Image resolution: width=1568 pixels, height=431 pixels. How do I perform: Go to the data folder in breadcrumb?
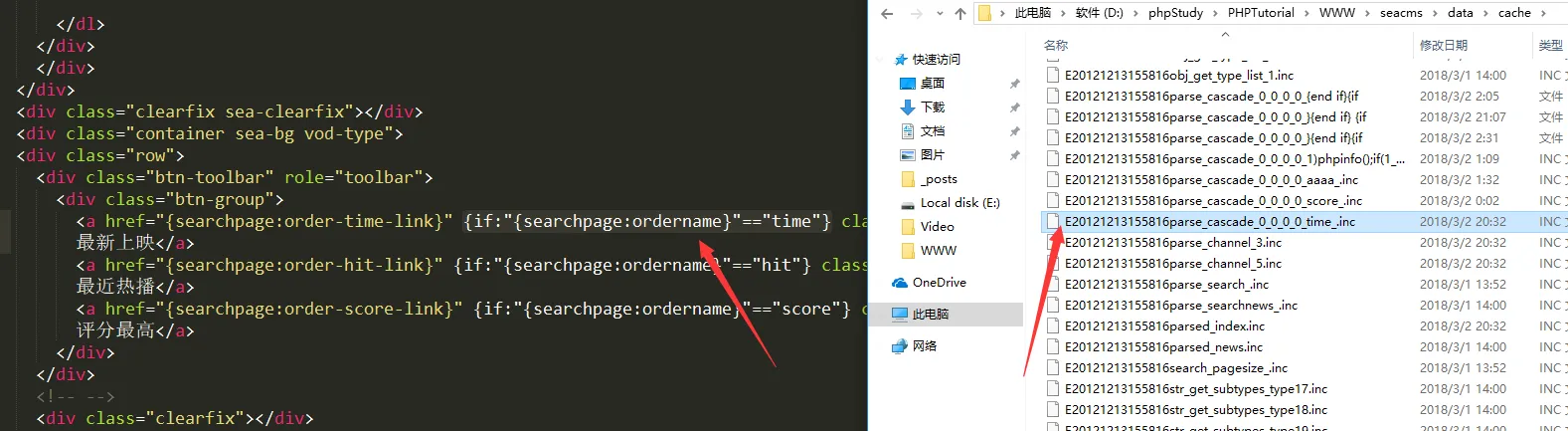pyautogui.click(x=1460, y=13)
